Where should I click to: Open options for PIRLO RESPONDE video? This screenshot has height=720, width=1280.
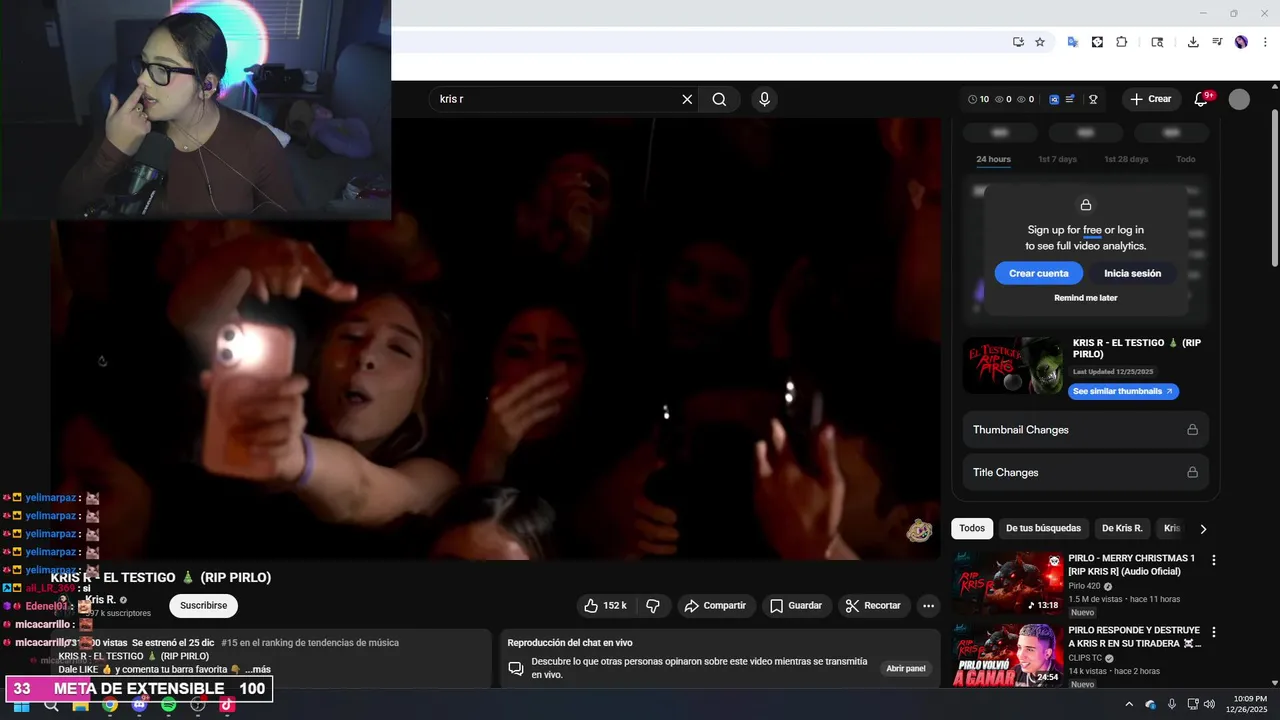(x=1214, y=633)
